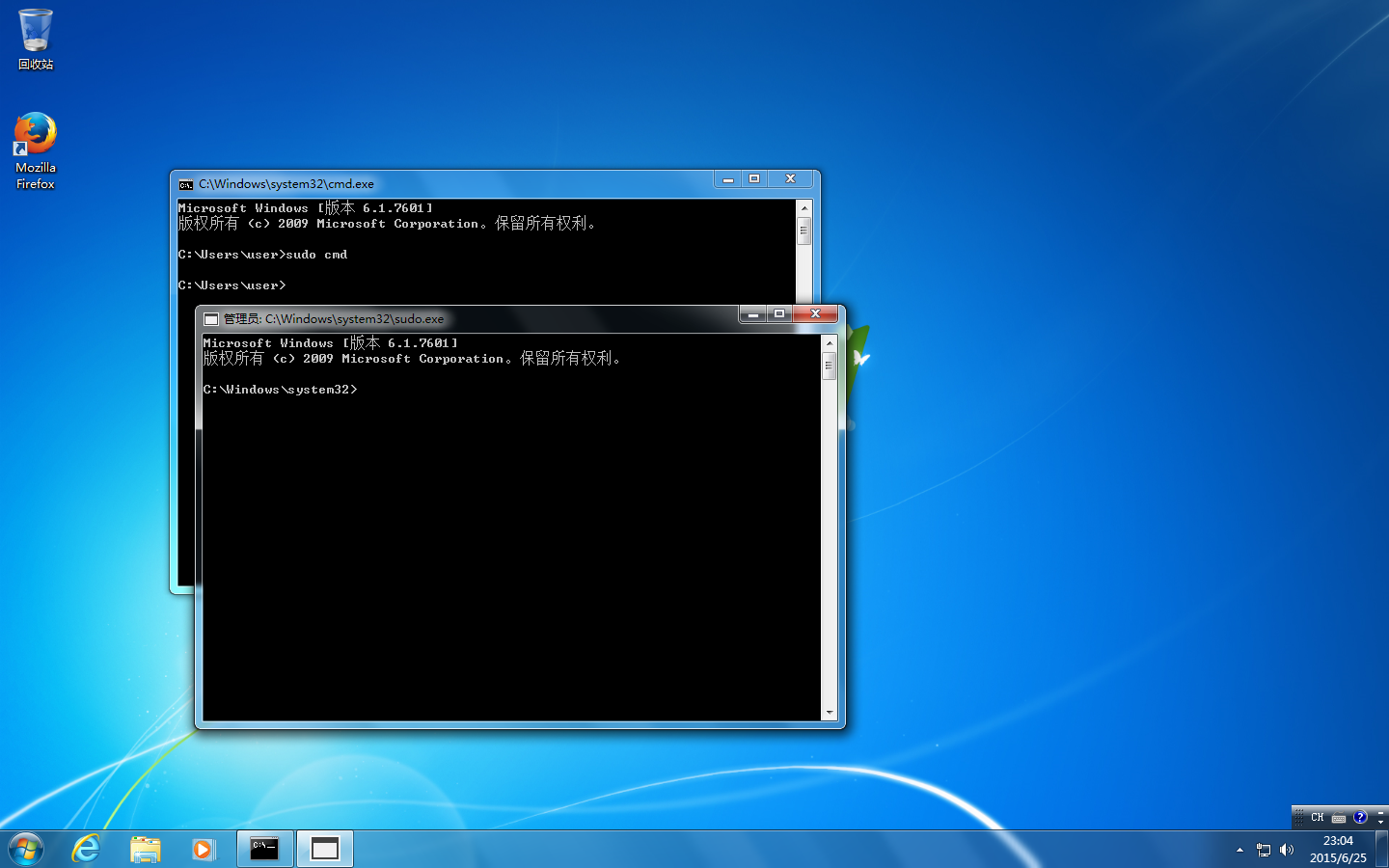Switch to cmd.exe taskbar button
1389x868 pixels.
pyautogui.click(x=265, y=849)
